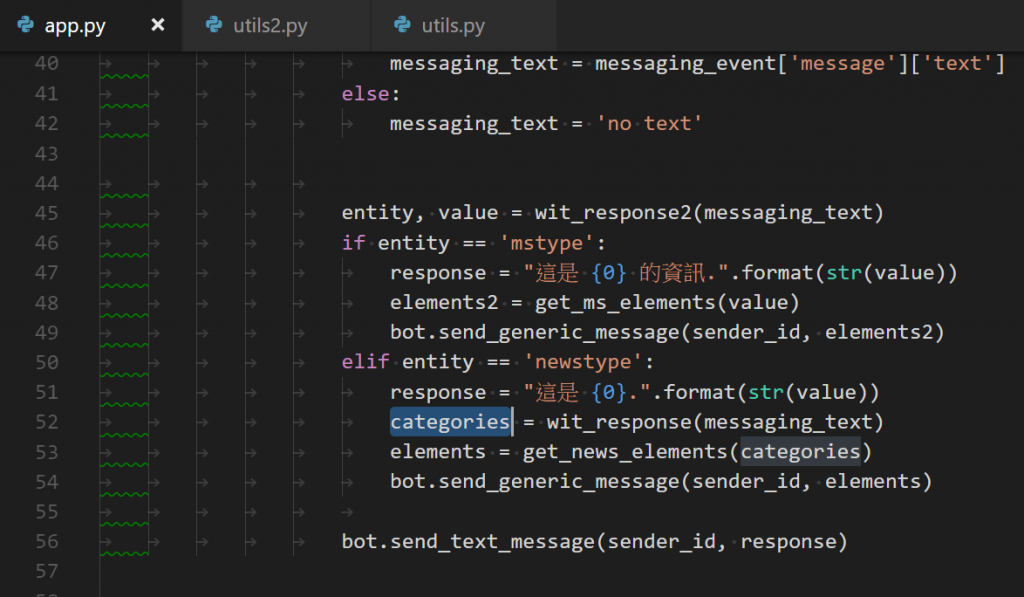1024x597 pixels.
Task: Click the response argument on line 56
Action: (x=788, y=541)
